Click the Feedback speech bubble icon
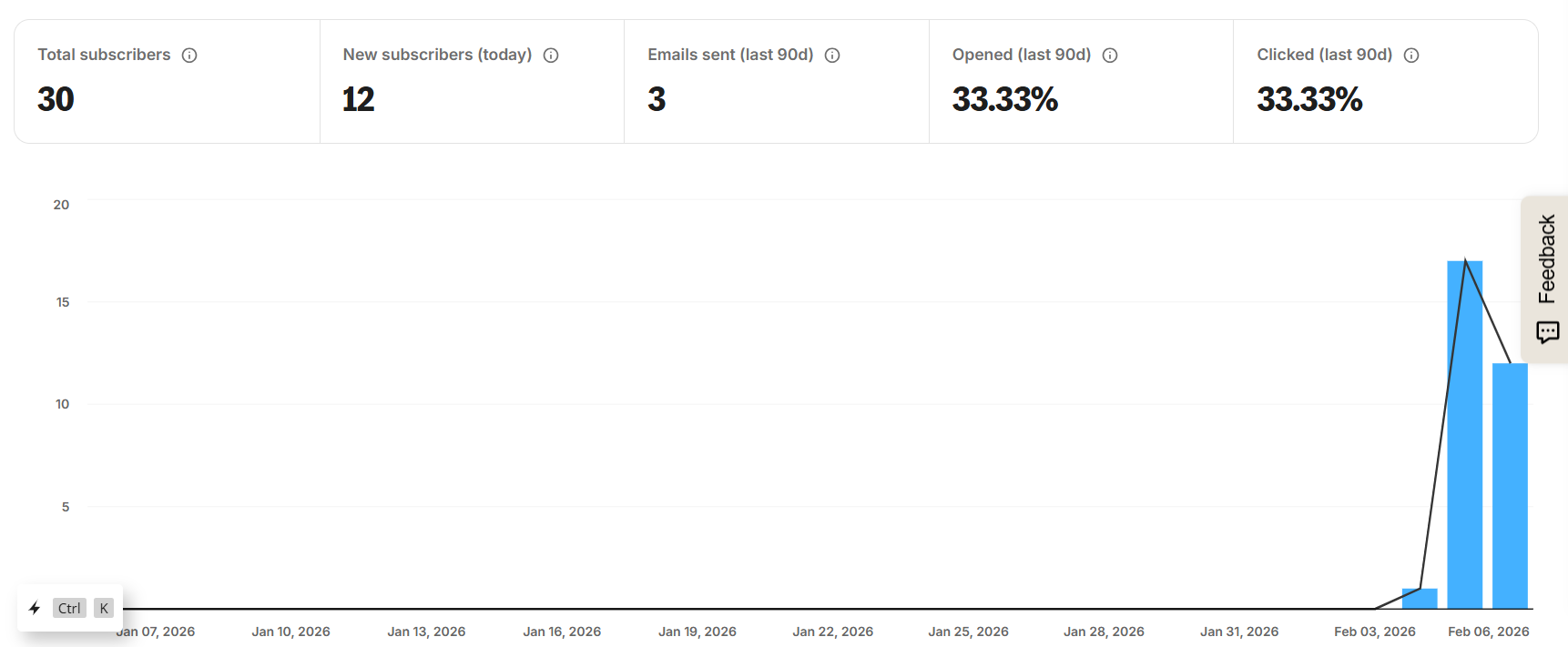The width and height of the screenshot is (1568, 647). point(1547,332)
